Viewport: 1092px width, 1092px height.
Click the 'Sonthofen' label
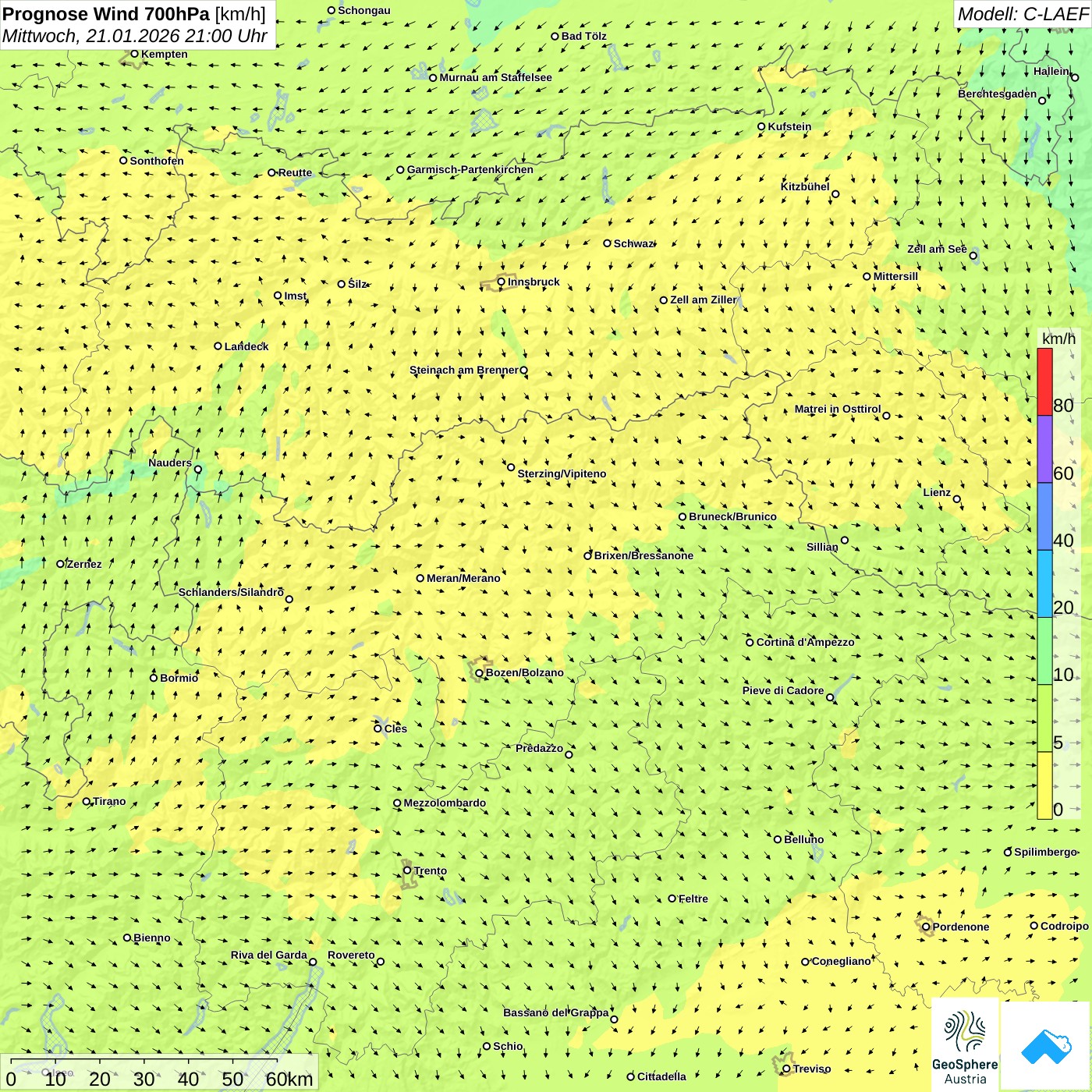click(x=157, y=161)
